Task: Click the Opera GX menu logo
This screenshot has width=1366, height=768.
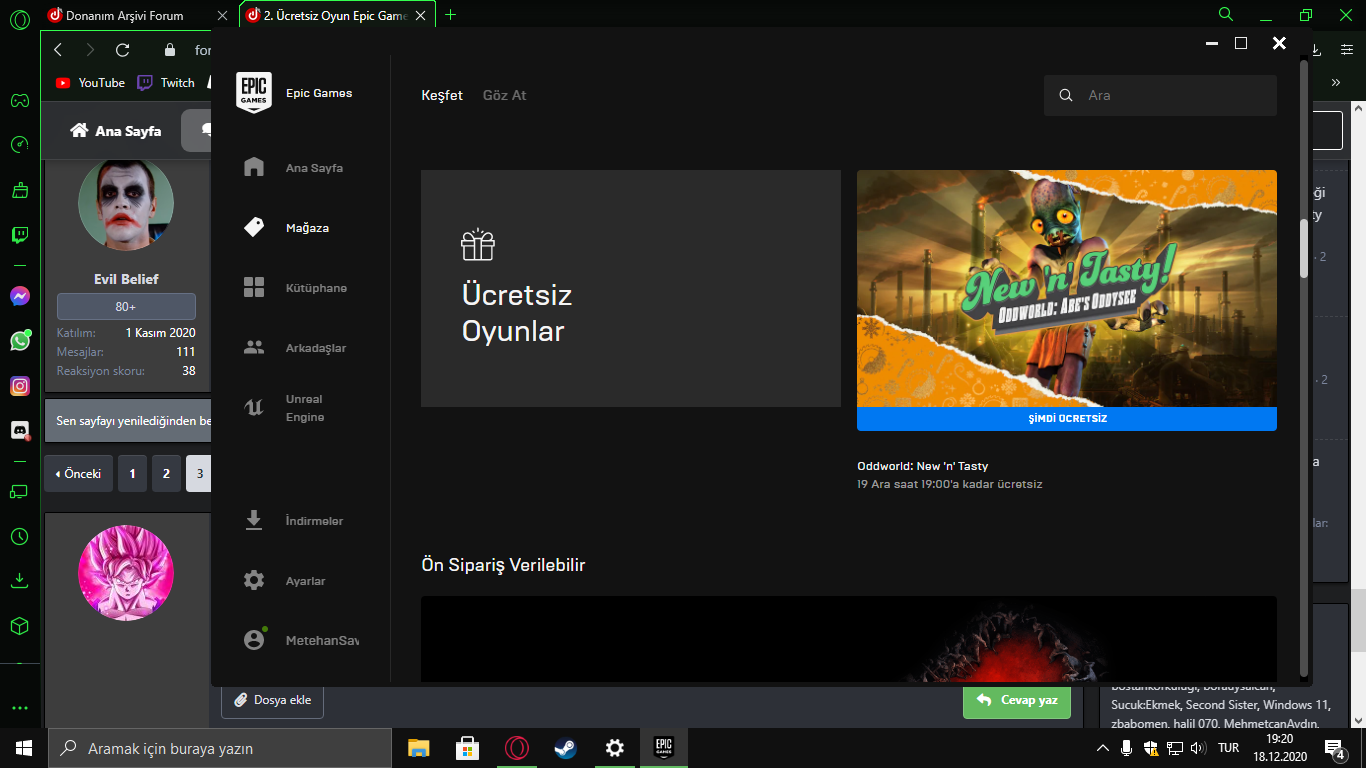Action: (x=20, y=19)
